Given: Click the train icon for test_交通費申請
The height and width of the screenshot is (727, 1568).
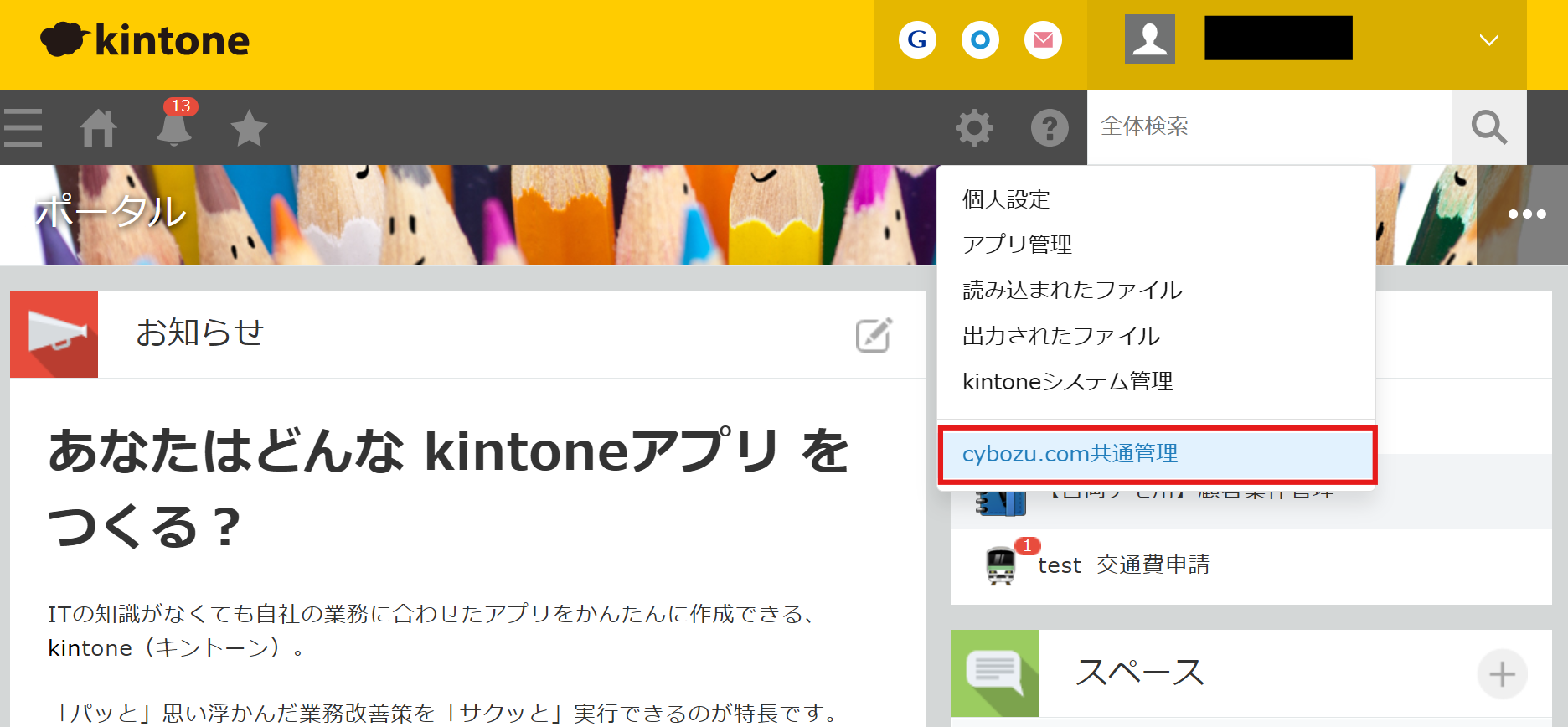Looking at the screenshot, I should pyautogui.click(x=1001, y=565).
